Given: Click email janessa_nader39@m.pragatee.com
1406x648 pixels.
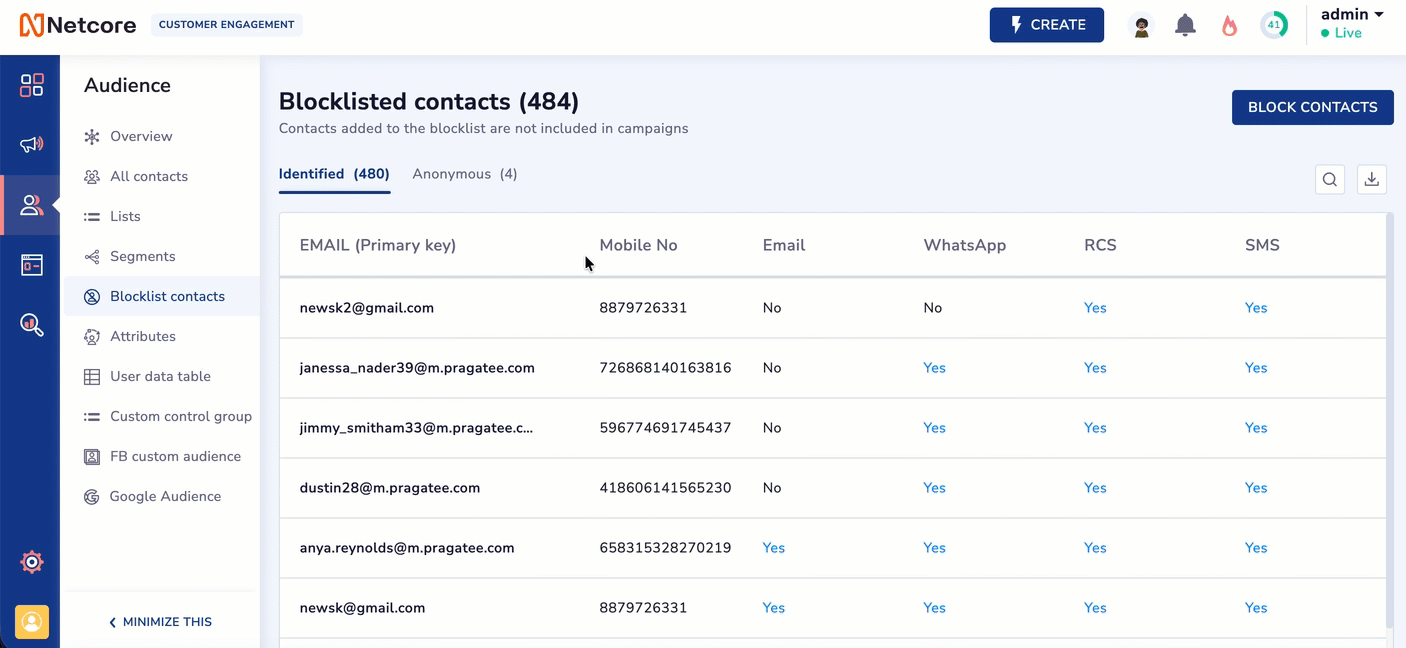Looking at the screenshot, I should (x=417, y=368).
